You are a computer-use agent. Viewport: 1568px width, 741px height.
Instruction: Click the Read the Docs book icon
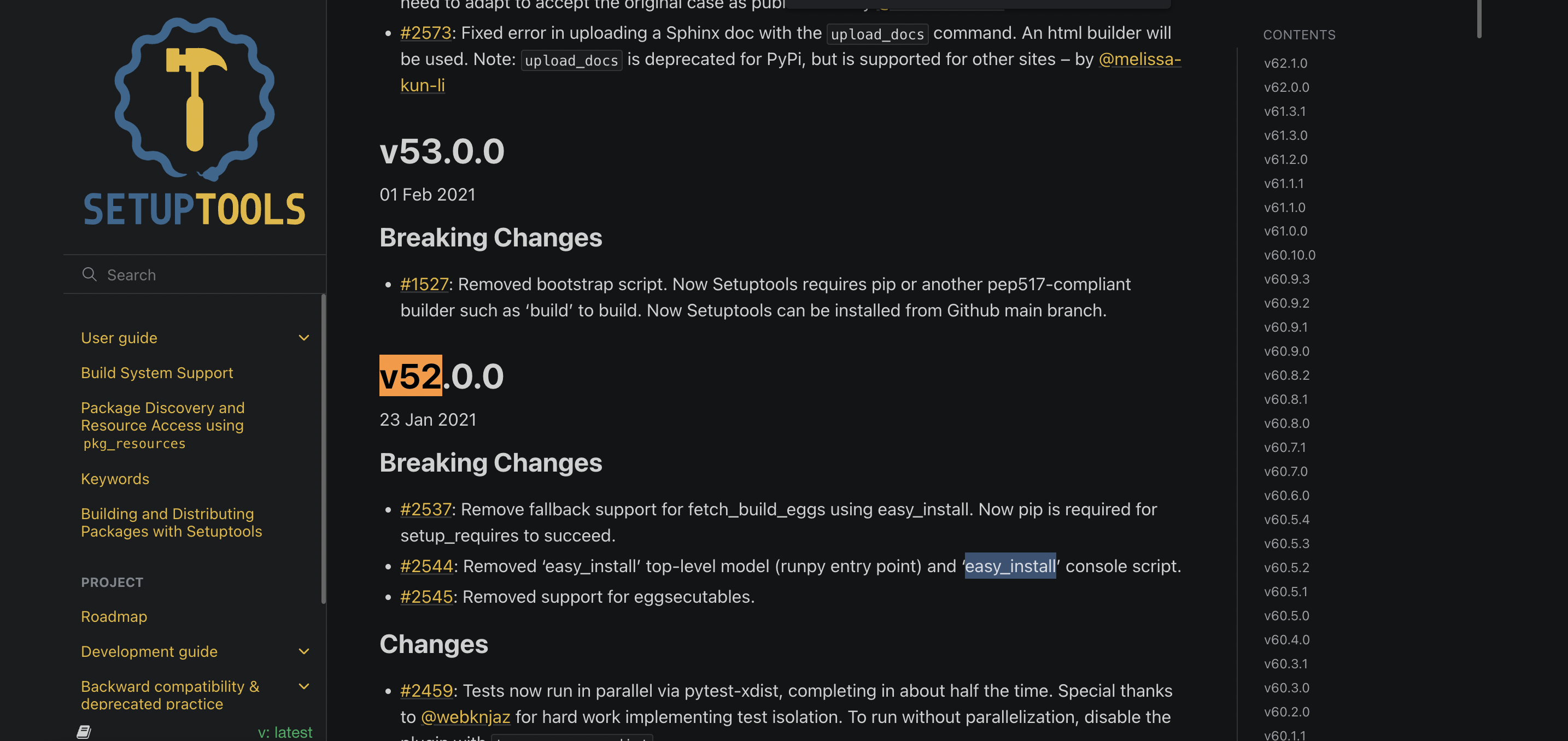[84, 731]
